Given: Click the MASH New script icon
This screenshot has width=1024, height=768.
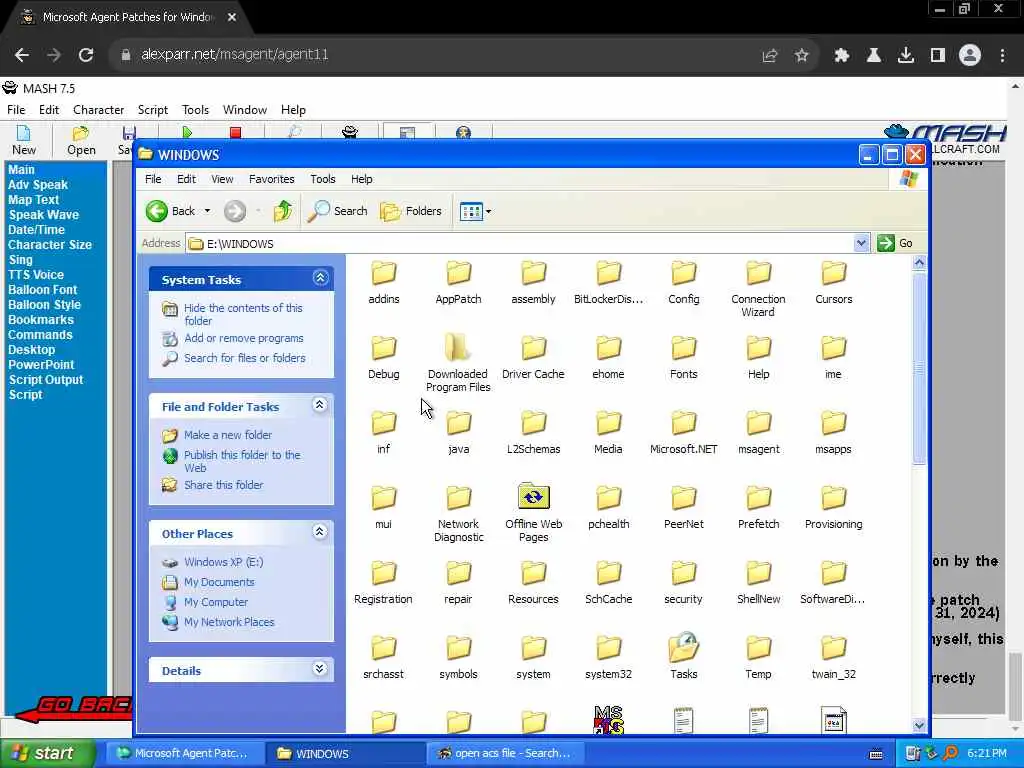Looking at the screenshot, I should coord(24,140).
